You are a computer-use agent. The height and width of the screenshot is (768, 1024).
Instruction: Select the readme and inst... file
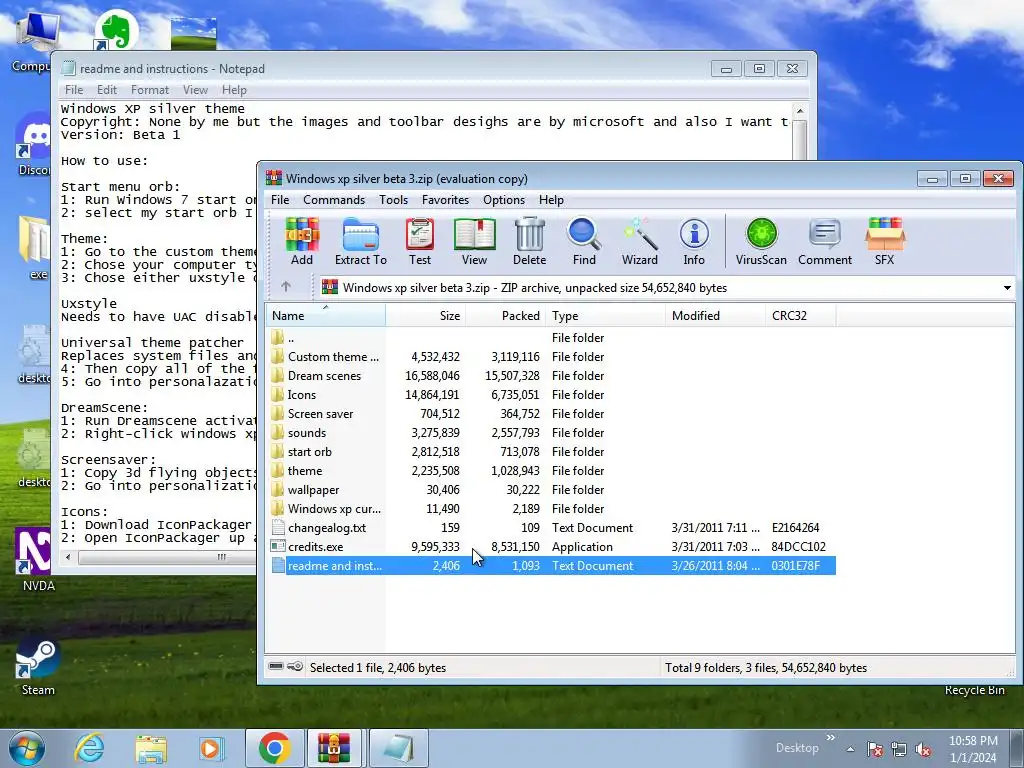551,566
